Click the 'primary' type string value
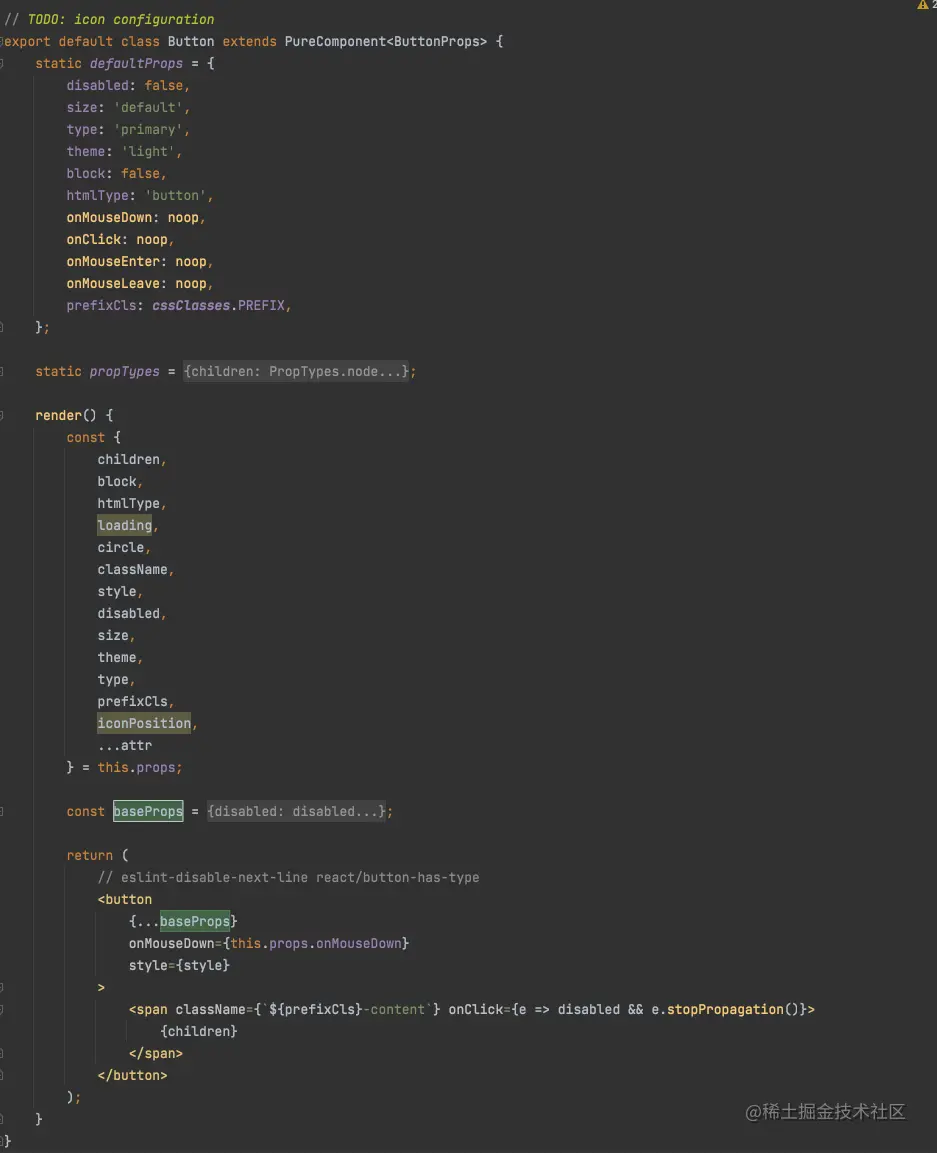Viewport: 937px width, 1153px height. pos(148,129)
